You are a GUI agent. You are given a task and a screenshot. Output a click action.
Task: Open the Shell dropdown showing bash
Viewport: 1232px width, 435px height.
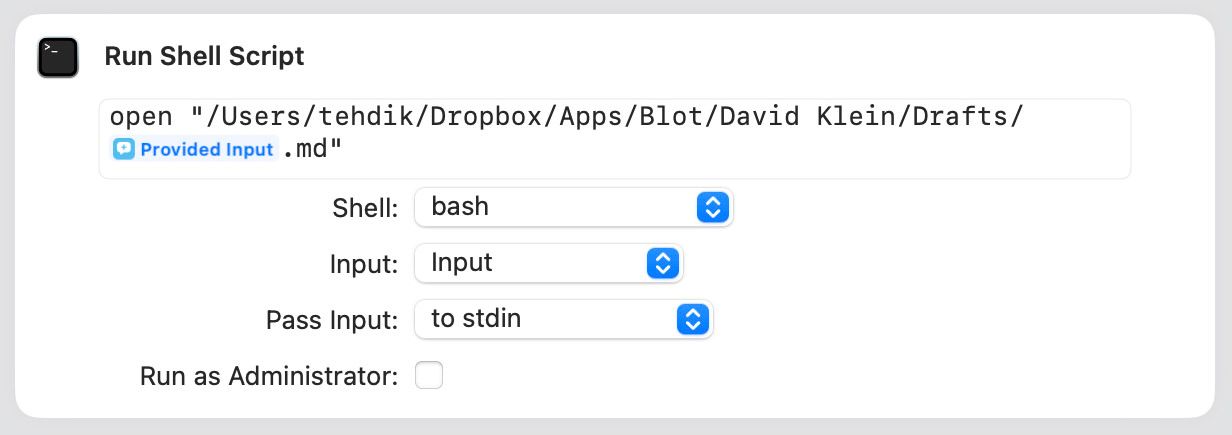(573, 207)
